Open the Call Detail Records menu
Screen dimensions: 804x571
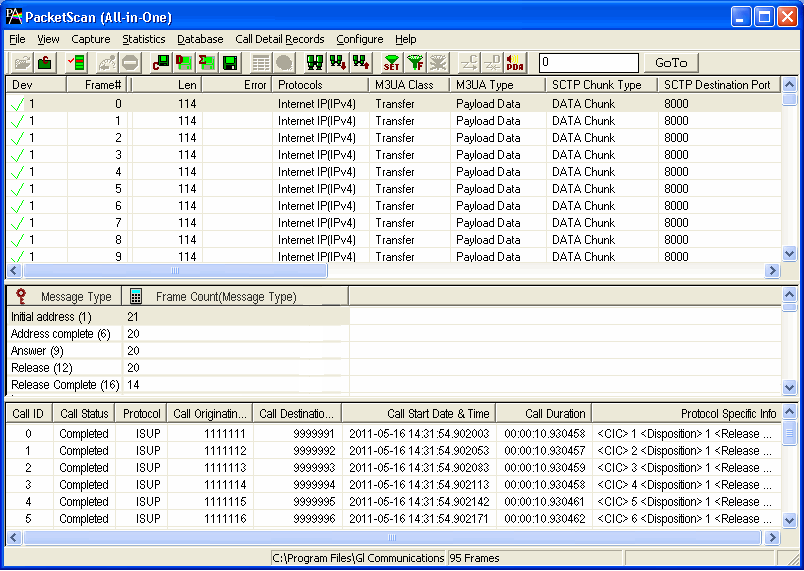(x=280, y=39)
